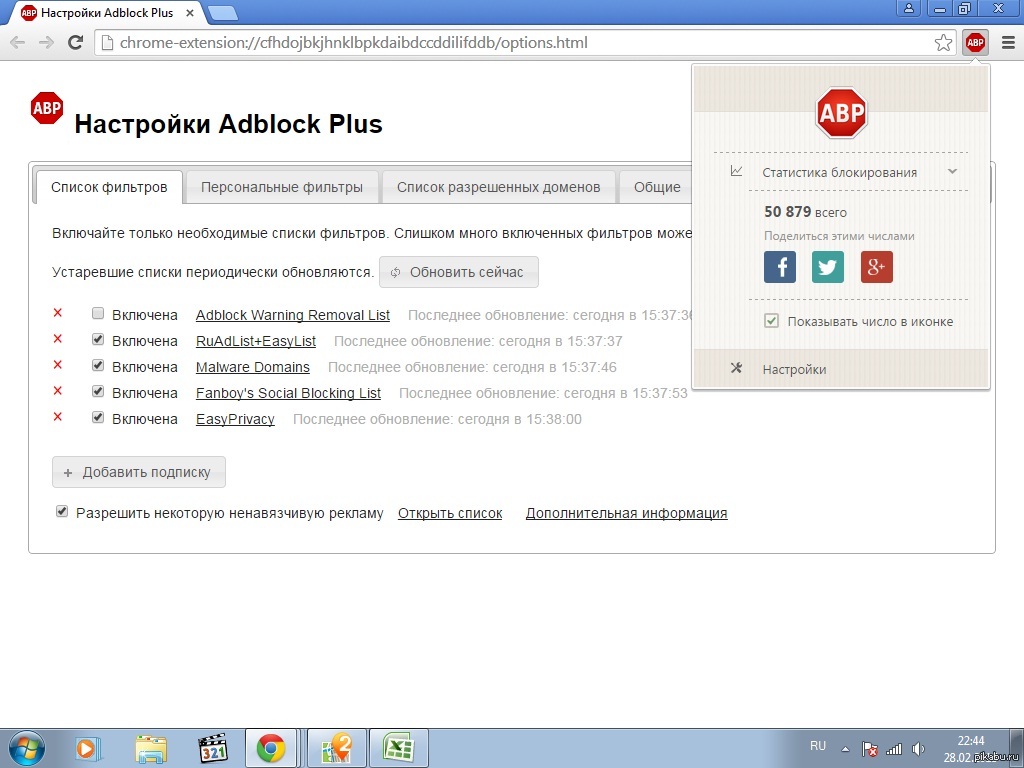Image resolution: width=1024 pixels, height=768 pixels.
Task: Share stats via Facebook icon
Action: [x=780, y=267]
